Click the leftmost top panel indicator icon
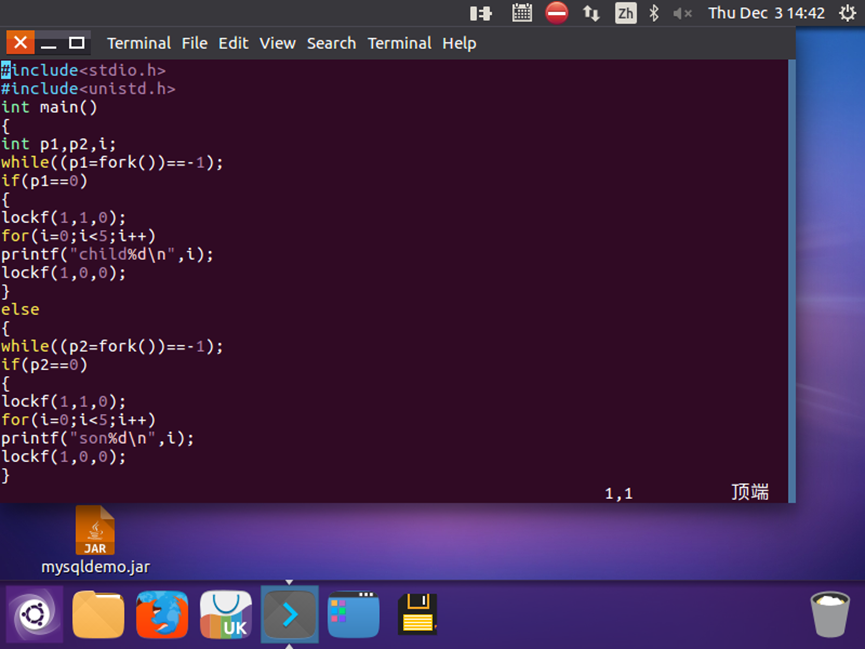 pos(480,13)
